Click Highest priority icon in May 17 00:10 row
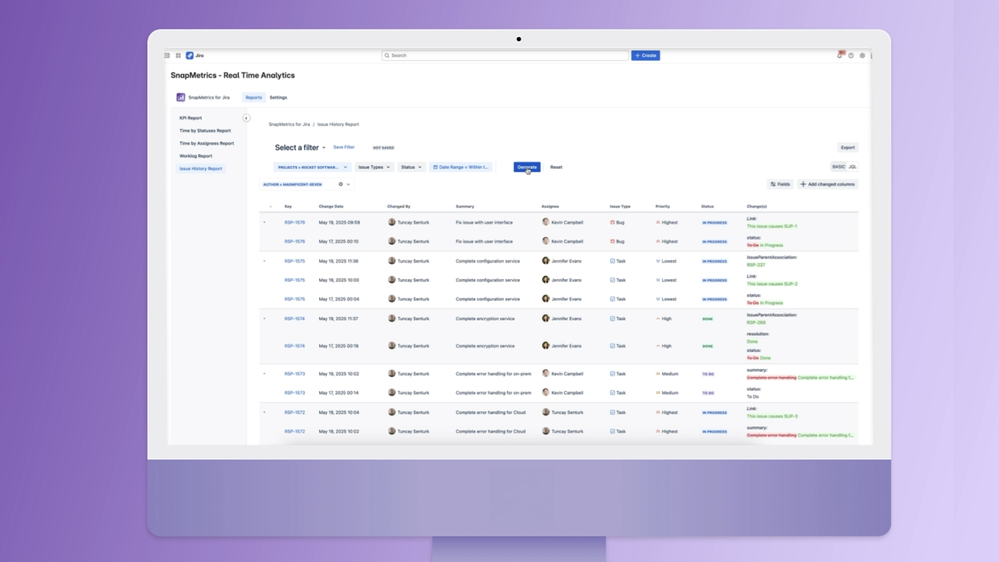This screenshot has height=562, width=999. [658, 241]
